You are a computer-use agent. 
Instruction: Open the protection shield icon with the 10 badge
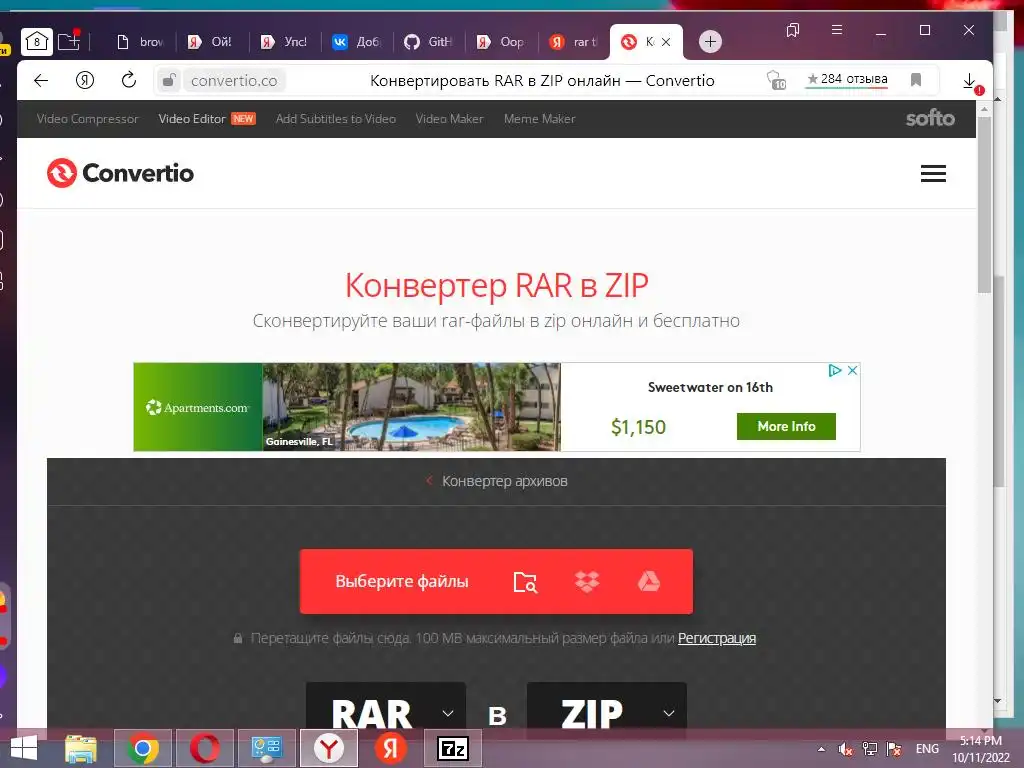click(776, 80)
